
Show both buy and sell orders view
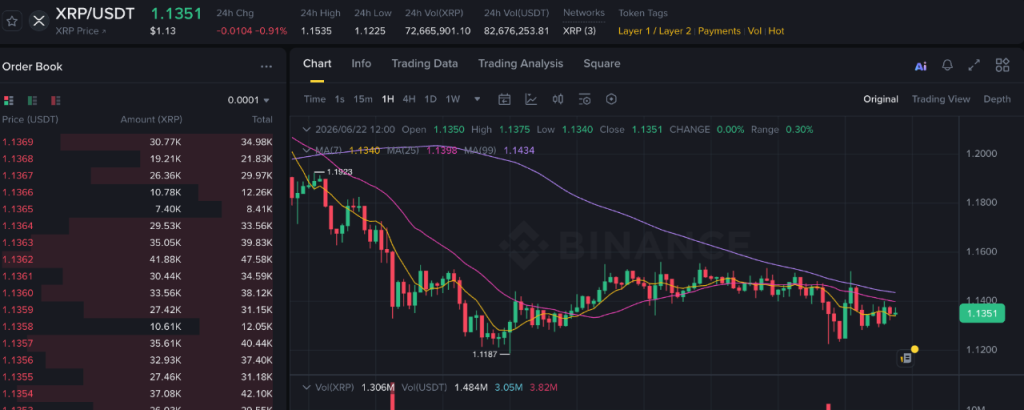coord(8,101)
